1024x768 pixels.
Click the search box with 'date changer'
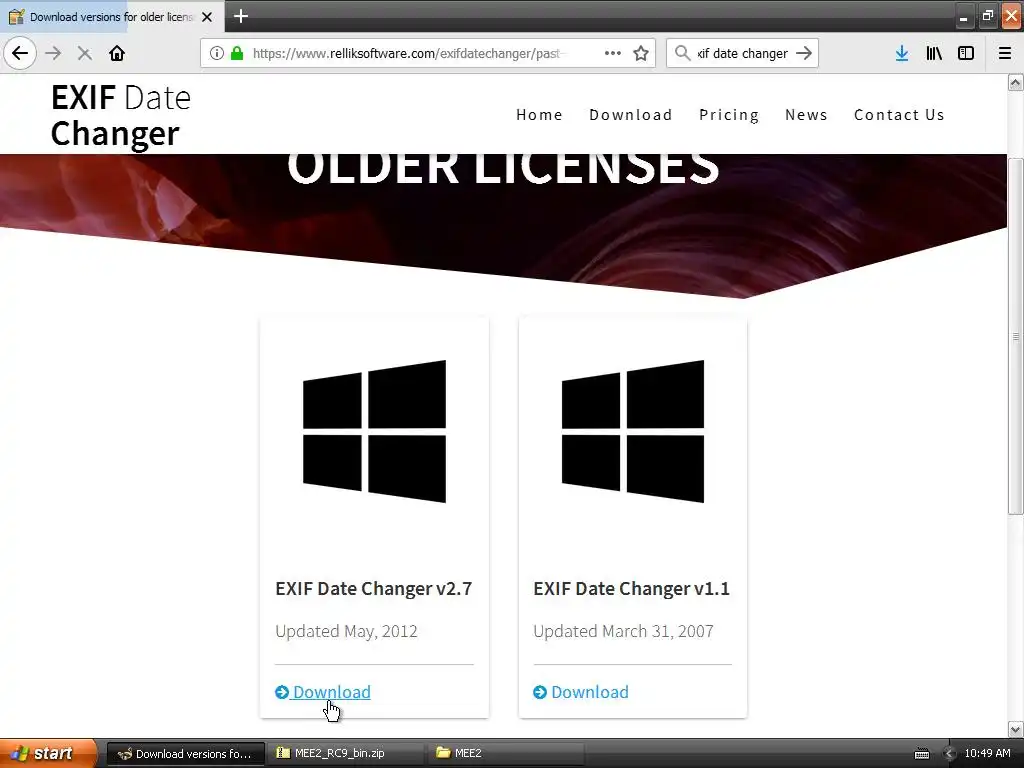743,53
